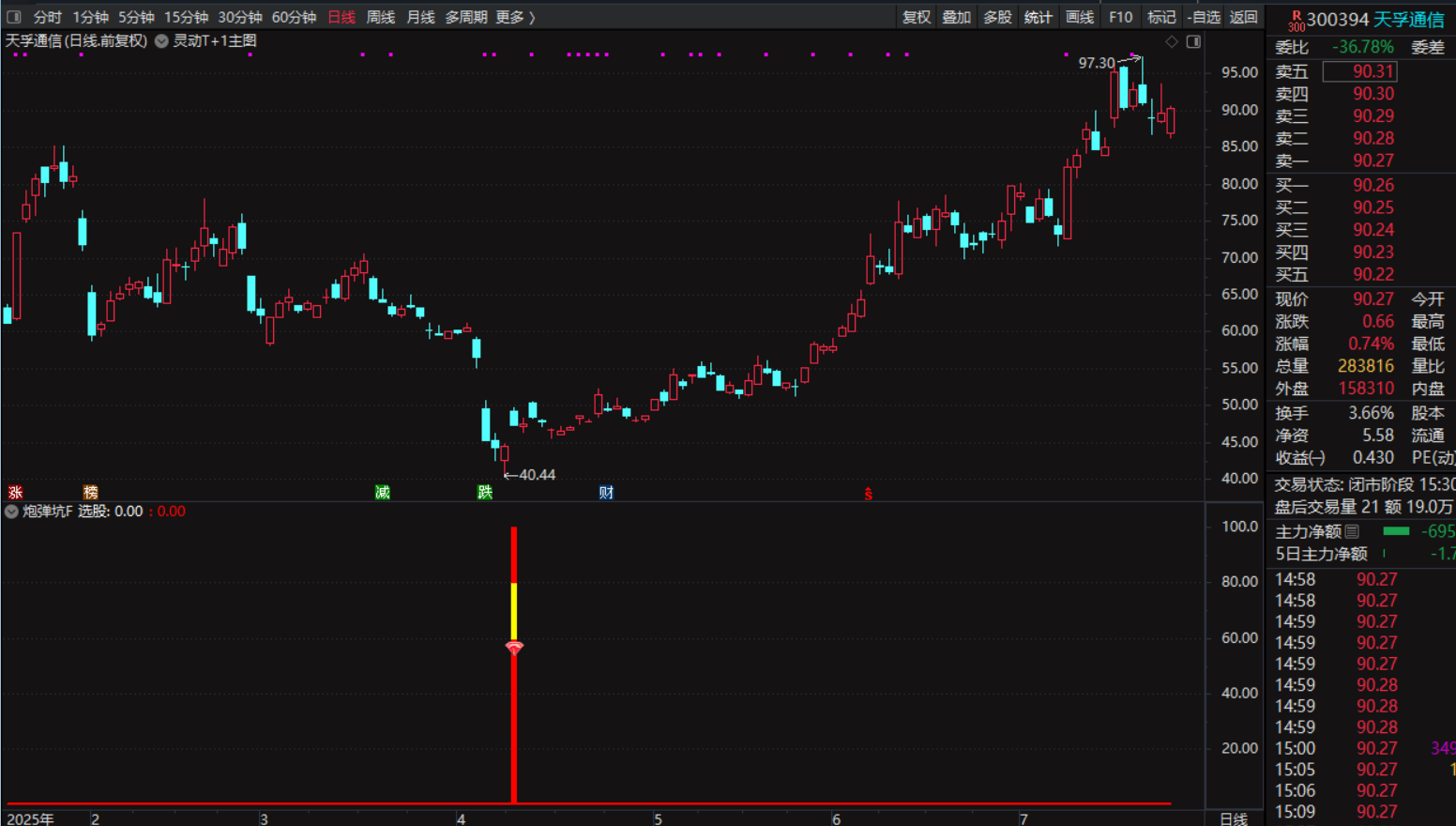The width and height of the screenshot is (1456, 826).
Task: Toggle -自选 to remove from watchlist
Action: [x=1204, y=17]
